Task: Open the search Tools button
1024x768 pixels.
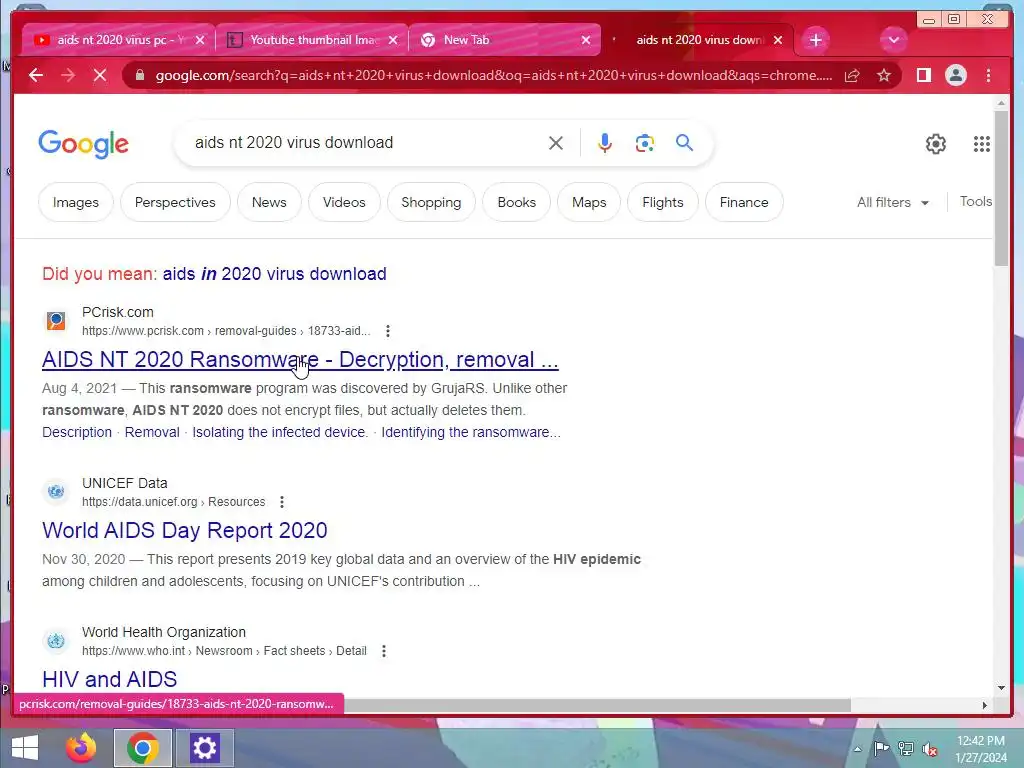Action: click(976, 202)
